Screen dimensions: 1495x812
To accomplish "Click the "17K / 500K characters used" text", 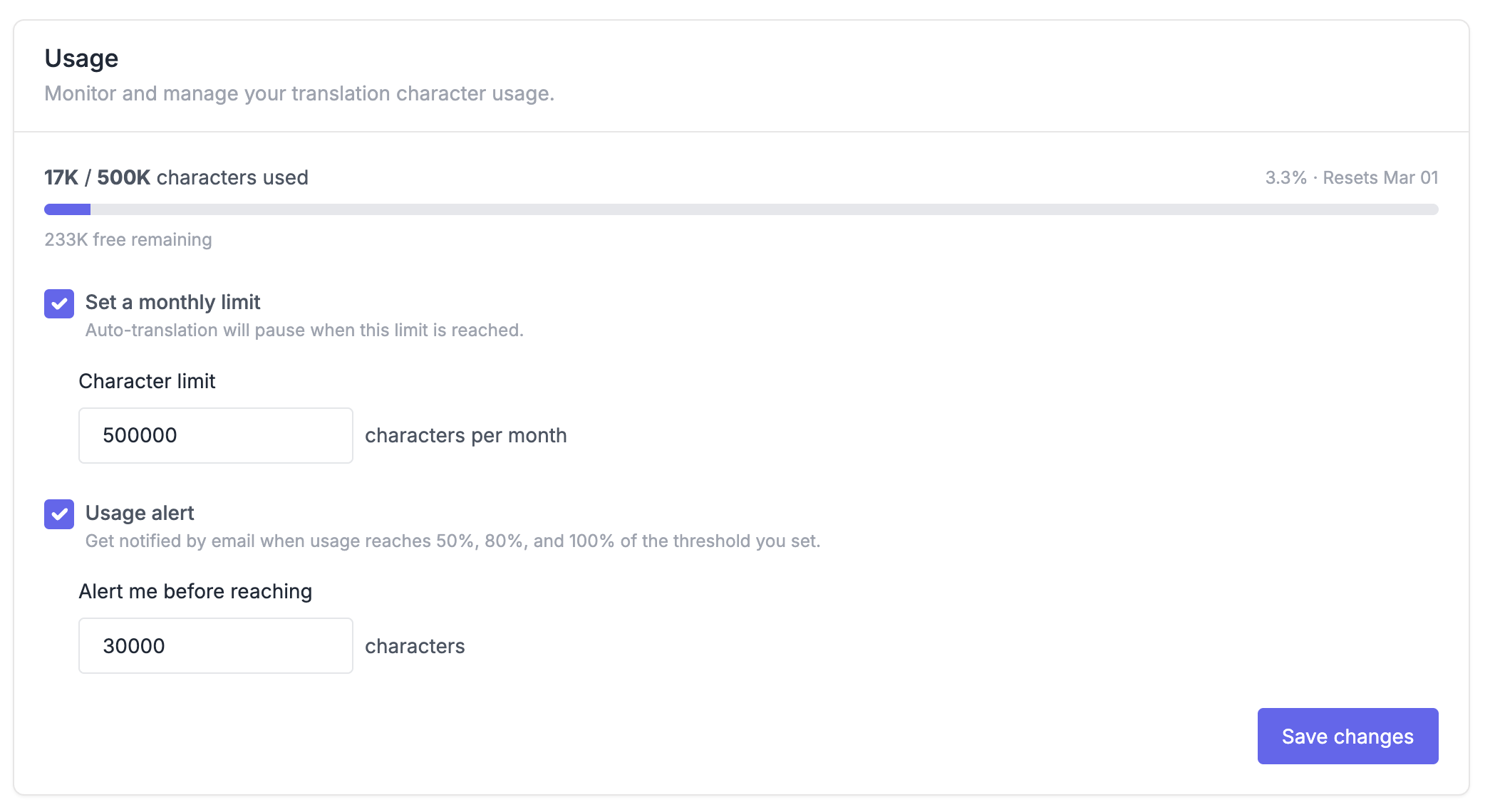I will tap(176, 177).
